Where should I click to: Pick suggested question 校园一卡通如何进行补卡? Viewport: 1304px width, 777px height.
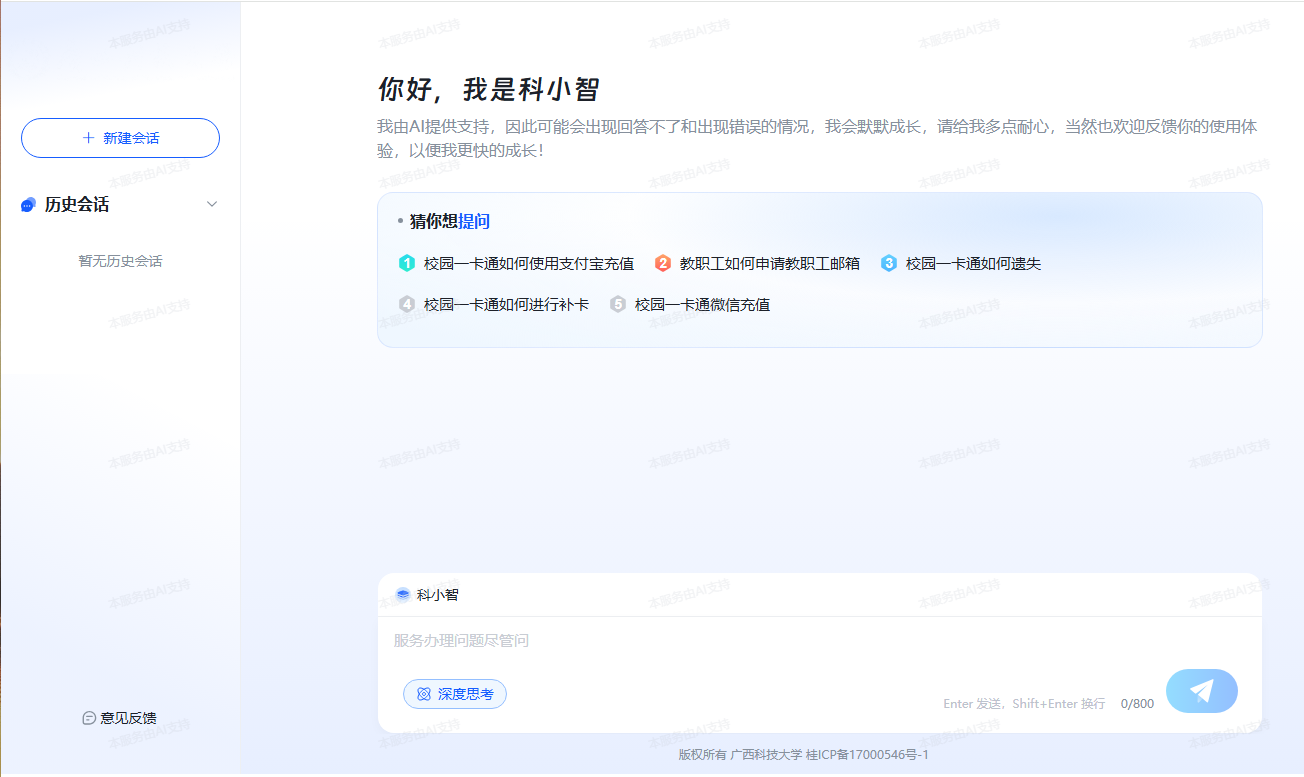506,305
